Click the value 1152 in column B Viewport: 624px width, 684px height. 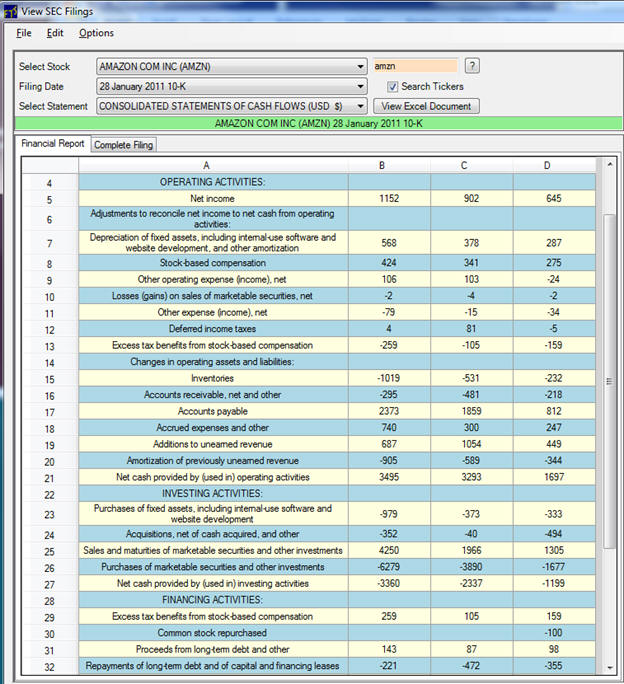tap(389, 198)
